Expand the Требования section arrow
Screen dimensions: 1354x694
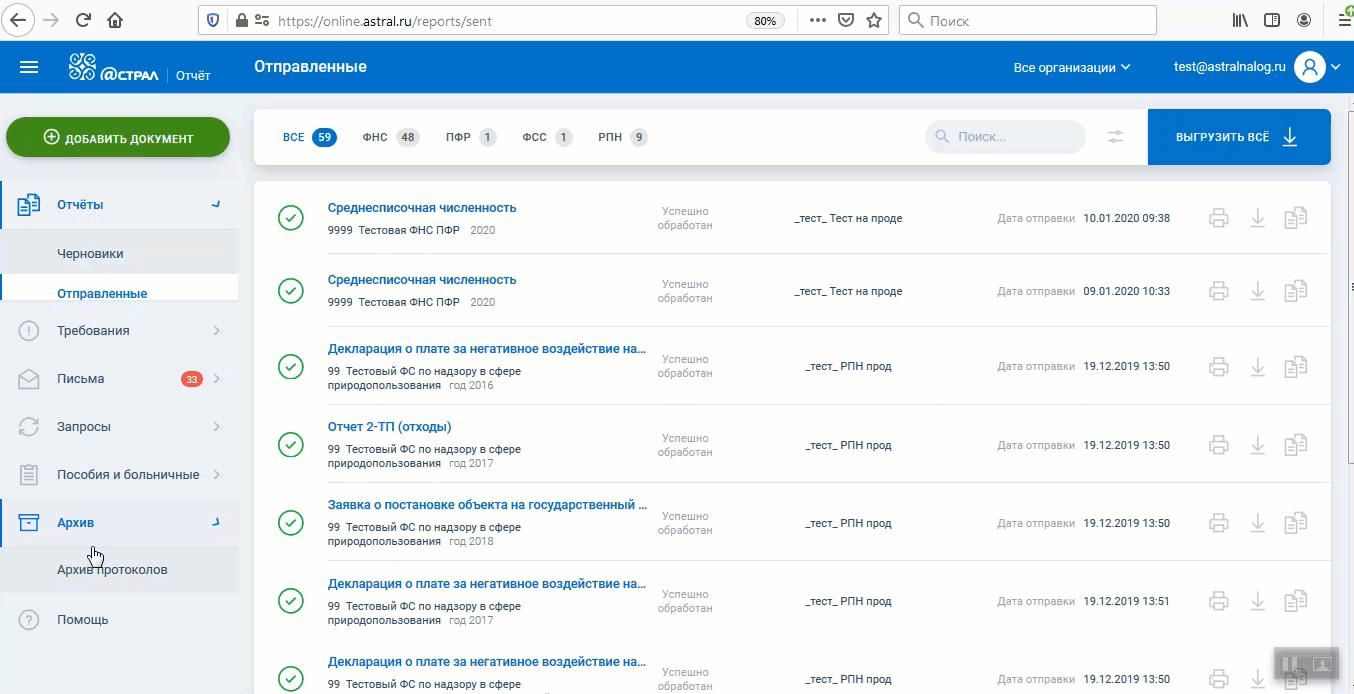[217, 331]
